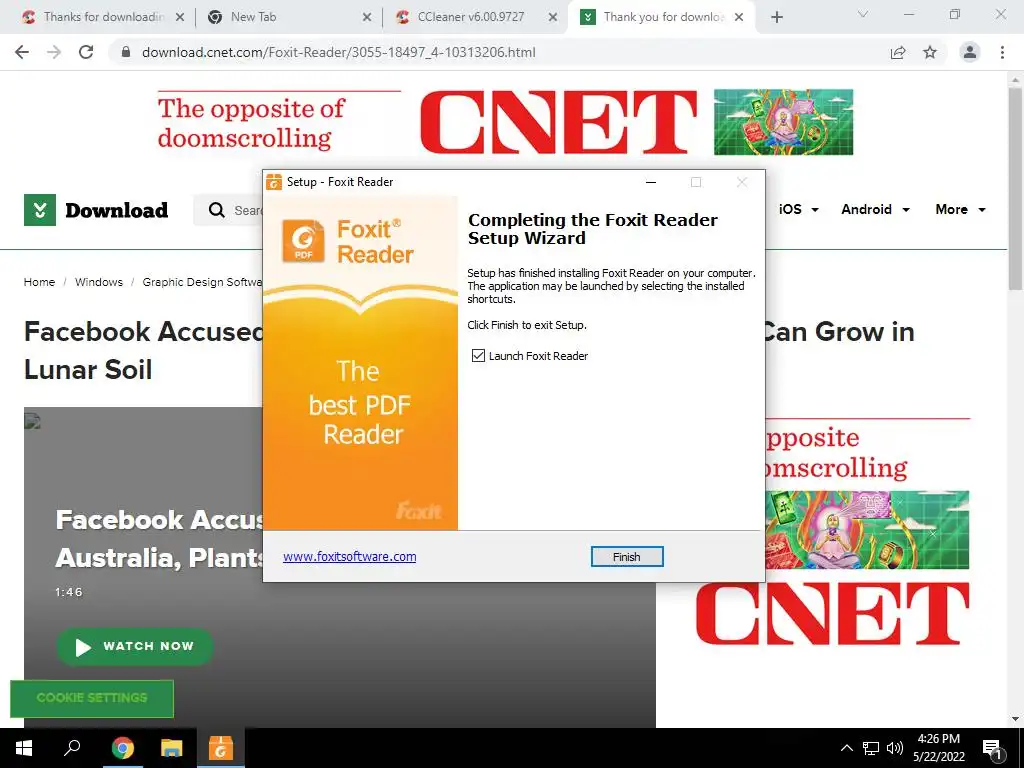Open Chrome profile avatar
The image size is (1024, 768).
click(970, 52)
